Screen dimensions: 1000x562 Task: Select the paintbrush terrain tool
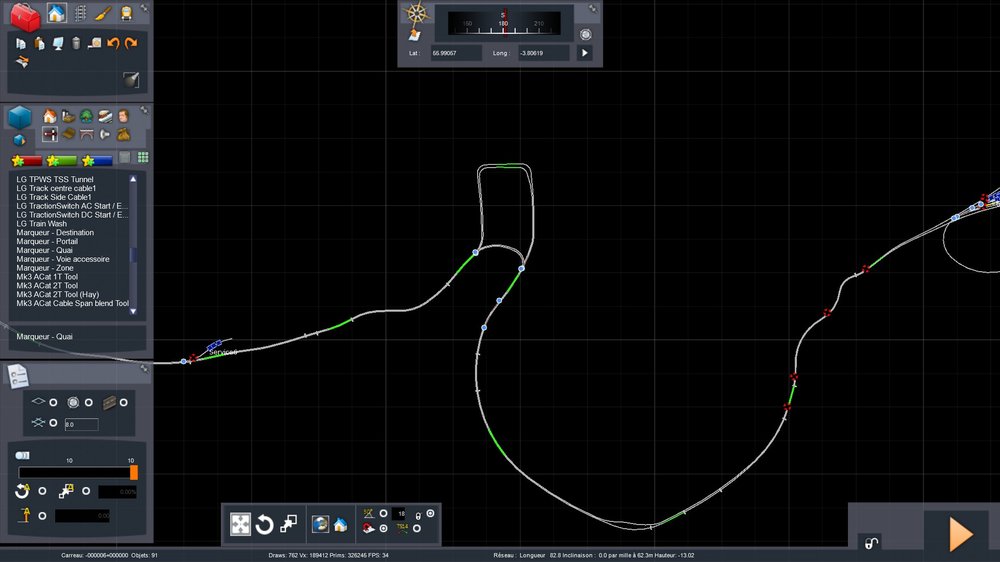tap(102, 13)
